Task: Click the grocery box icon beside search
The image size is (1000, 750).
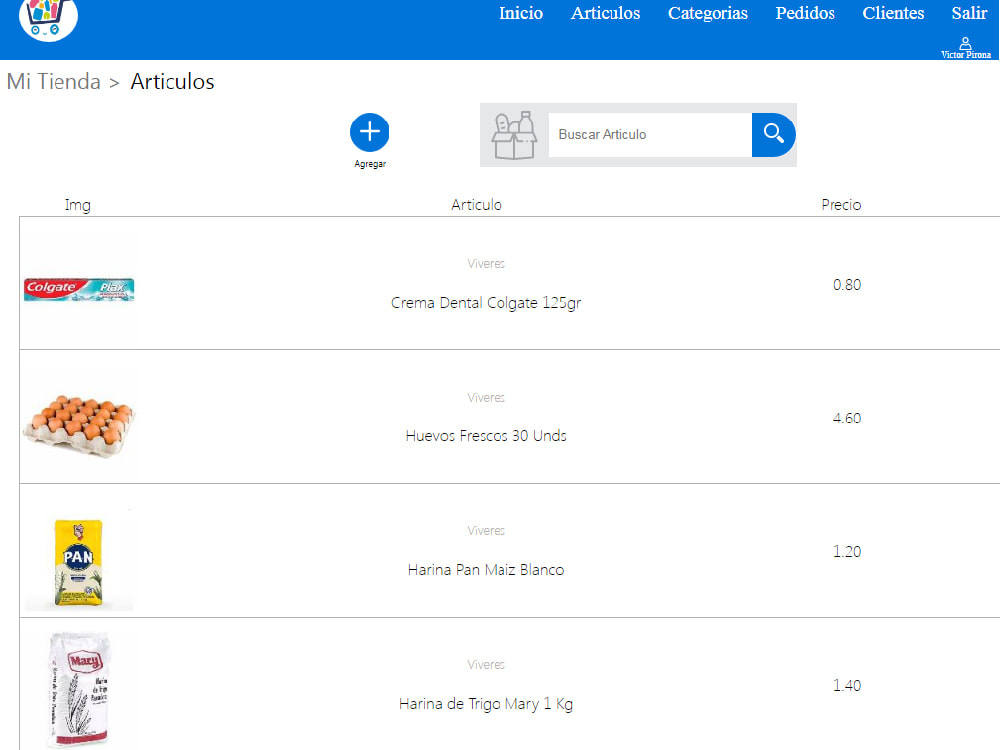Action: coord(514,135)
